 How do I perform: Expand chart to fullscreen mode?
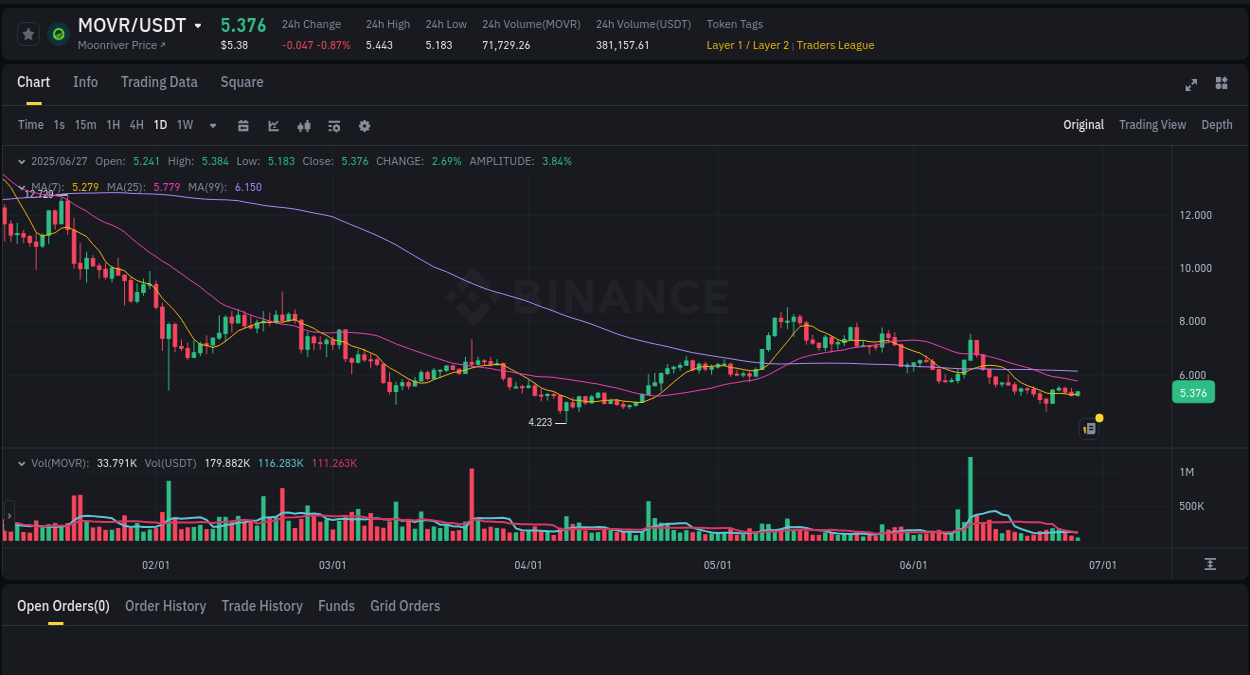point(1190,85)
